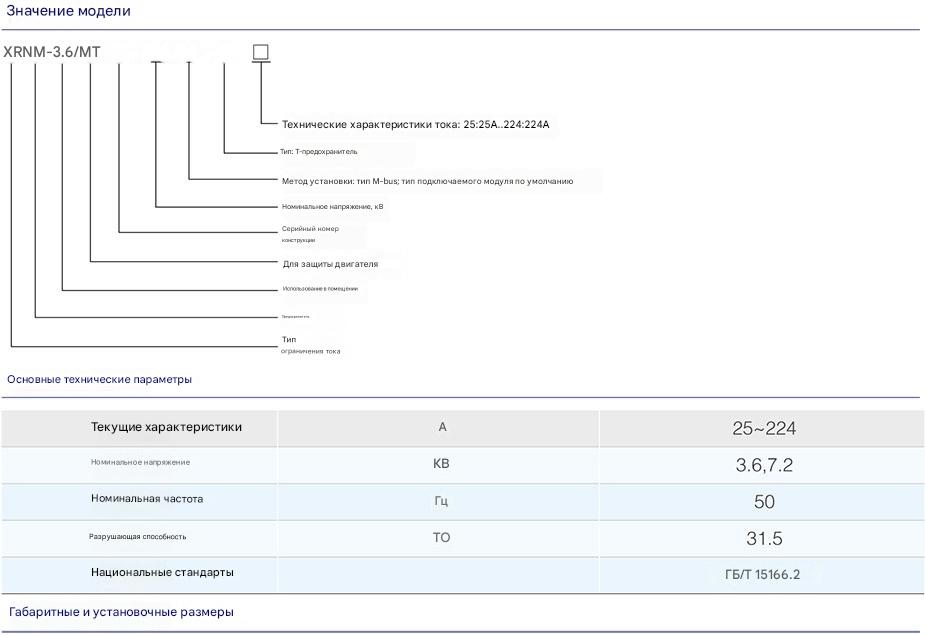Click the 'Использование в помещении' label
925x635 pixels.
coord(320,288)
